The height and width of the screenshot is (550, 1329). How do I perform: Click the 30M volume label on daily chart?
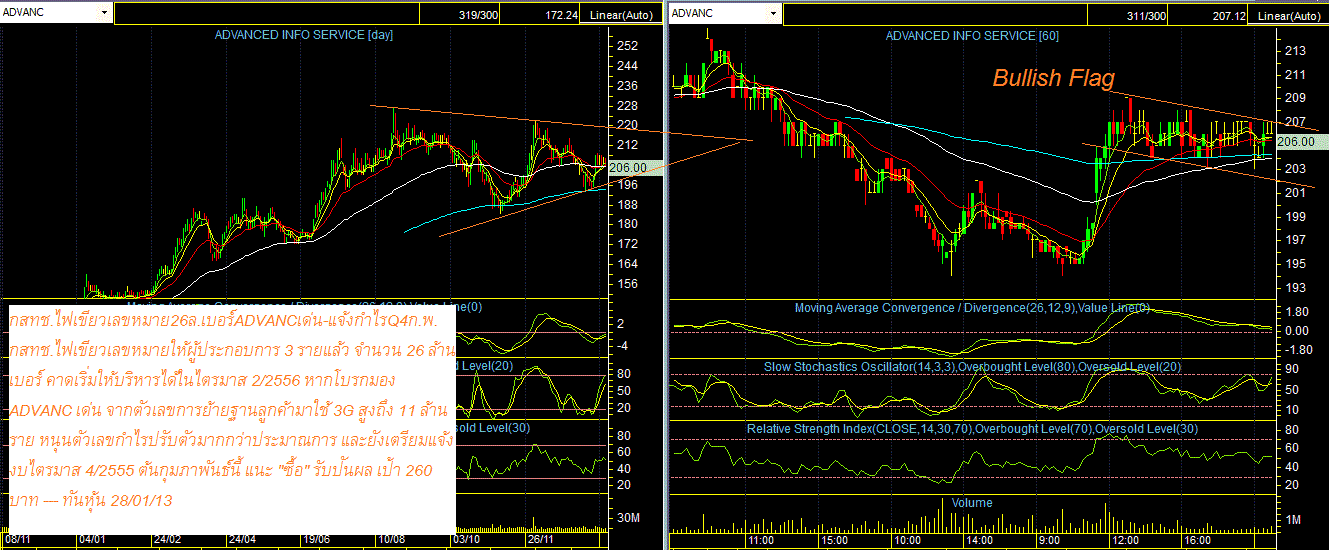[630, 518]
